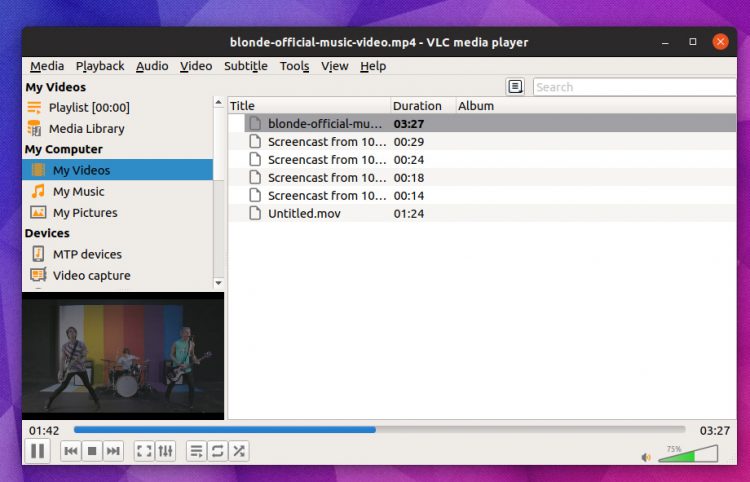Select the Screencast row lasting 00:24

(x=482, y=160)
